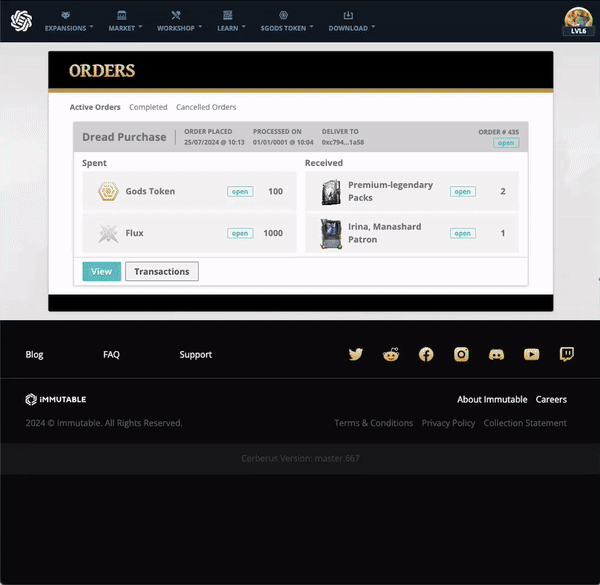Click open badge beside Irina, Manashard Patron
The height and width of the screenshot is (585, 600).
coord(463,233)
